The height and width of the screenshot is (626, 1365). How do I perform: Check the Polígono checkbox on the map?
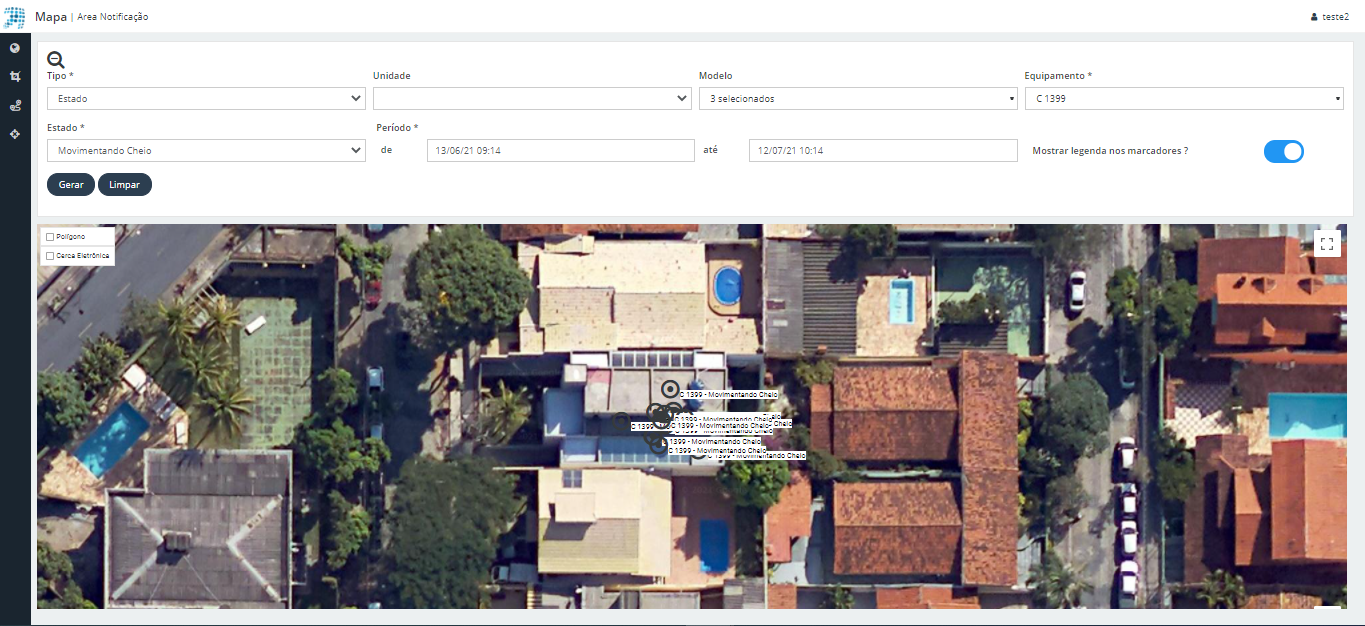point(50,237)
